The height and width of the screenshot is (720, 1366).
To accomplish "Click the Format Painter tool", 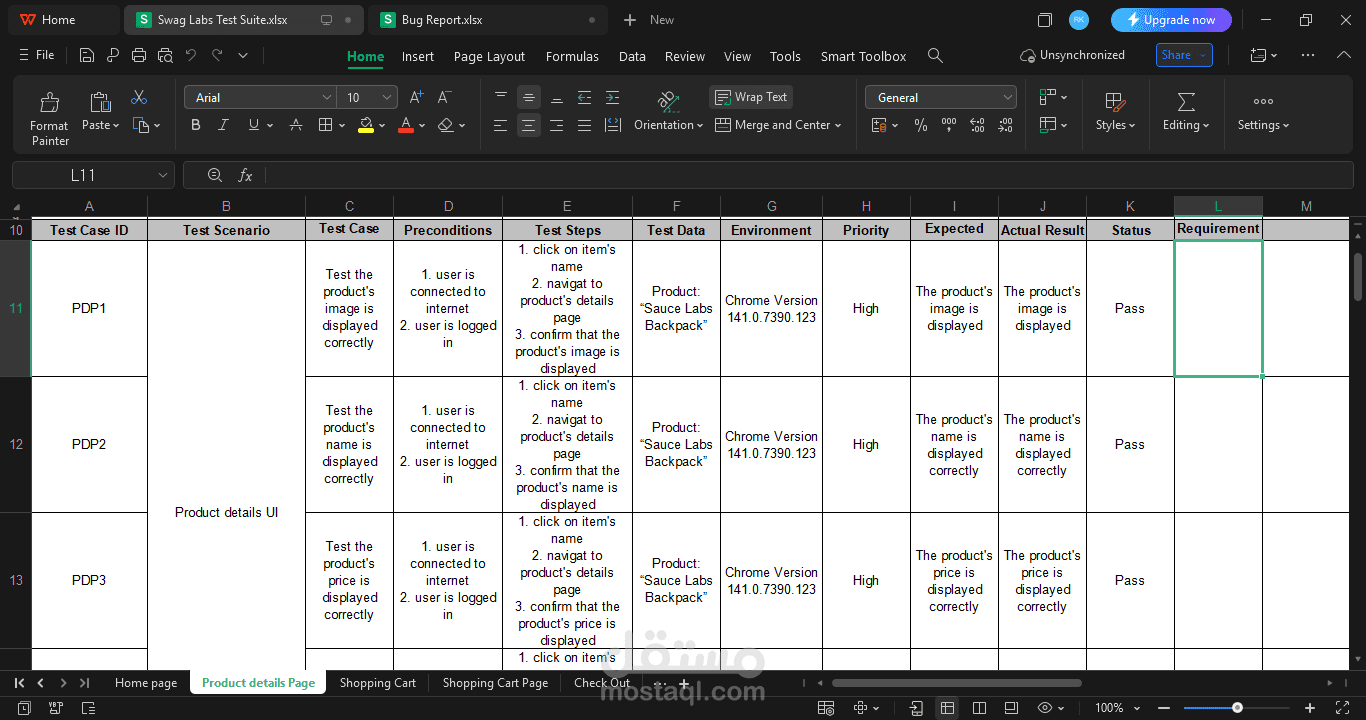I will pos(49,118).
